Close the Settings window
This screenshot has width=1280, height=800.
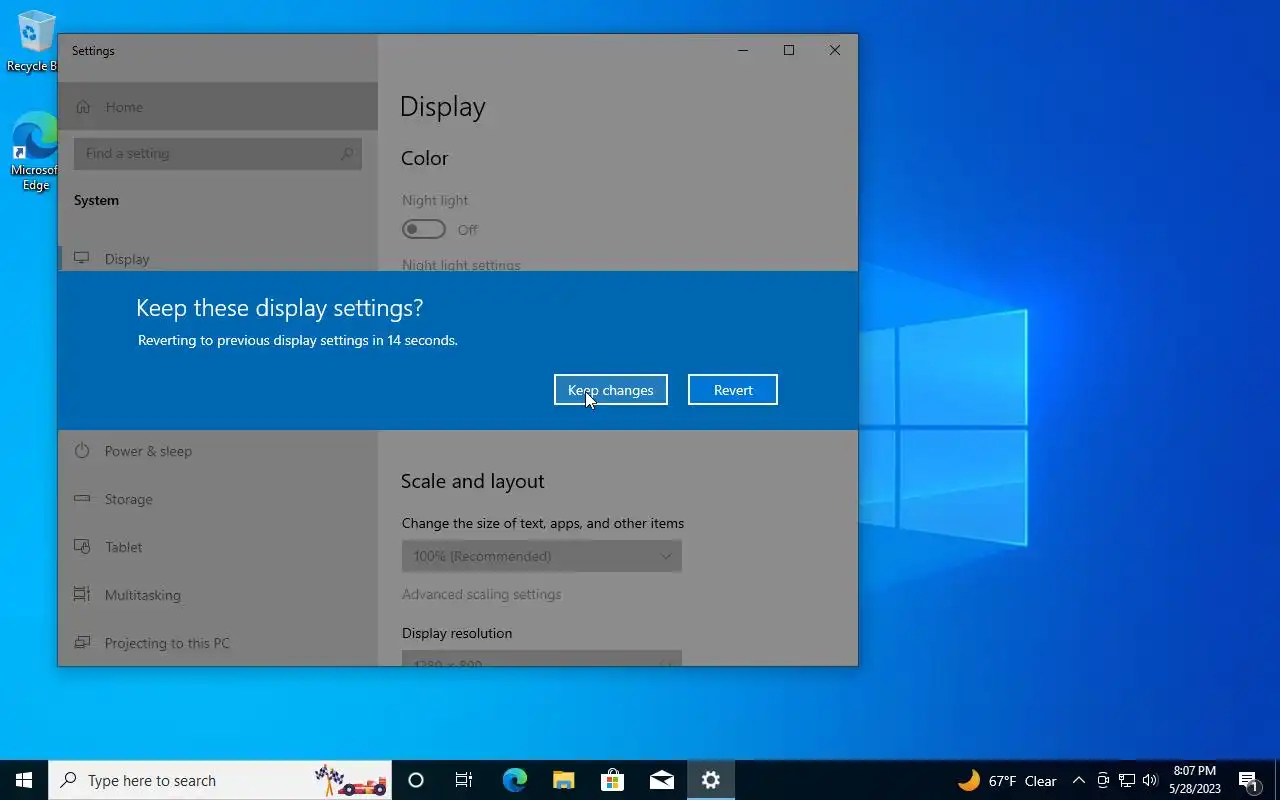pos(835,50)
